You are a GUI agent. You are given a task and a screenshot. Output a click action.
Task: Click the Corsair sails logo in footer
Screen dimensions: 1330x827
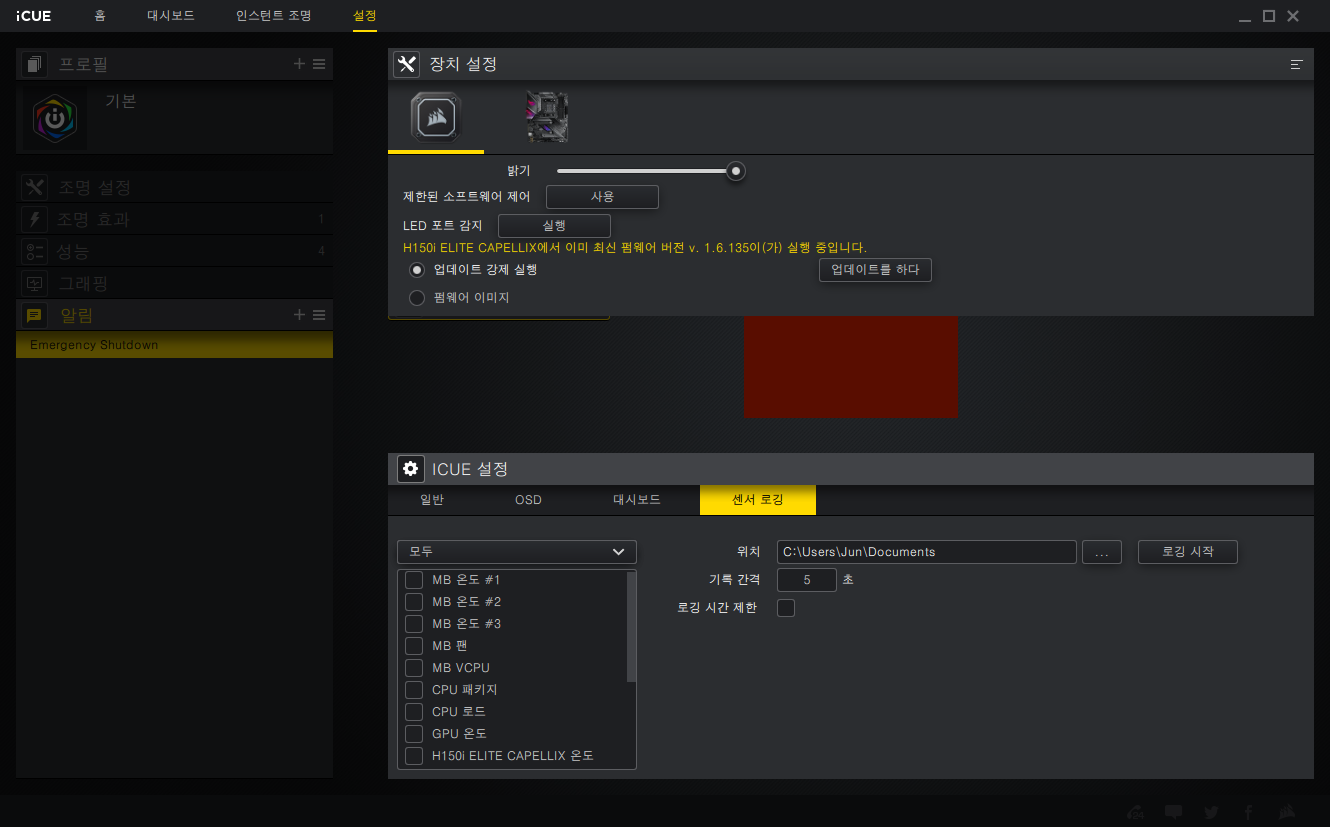[1288, 812]
